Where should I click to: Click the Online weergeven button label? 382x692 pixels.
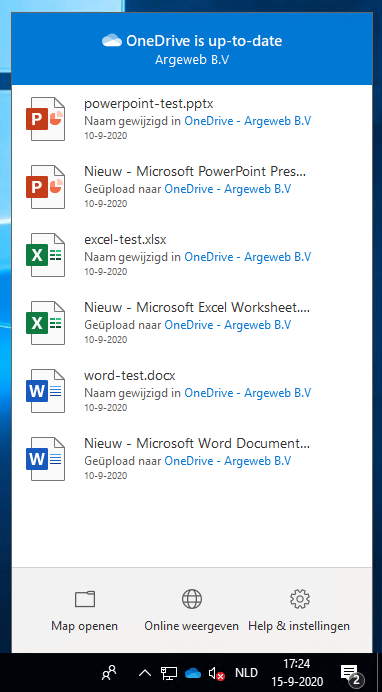pos(191,626)
